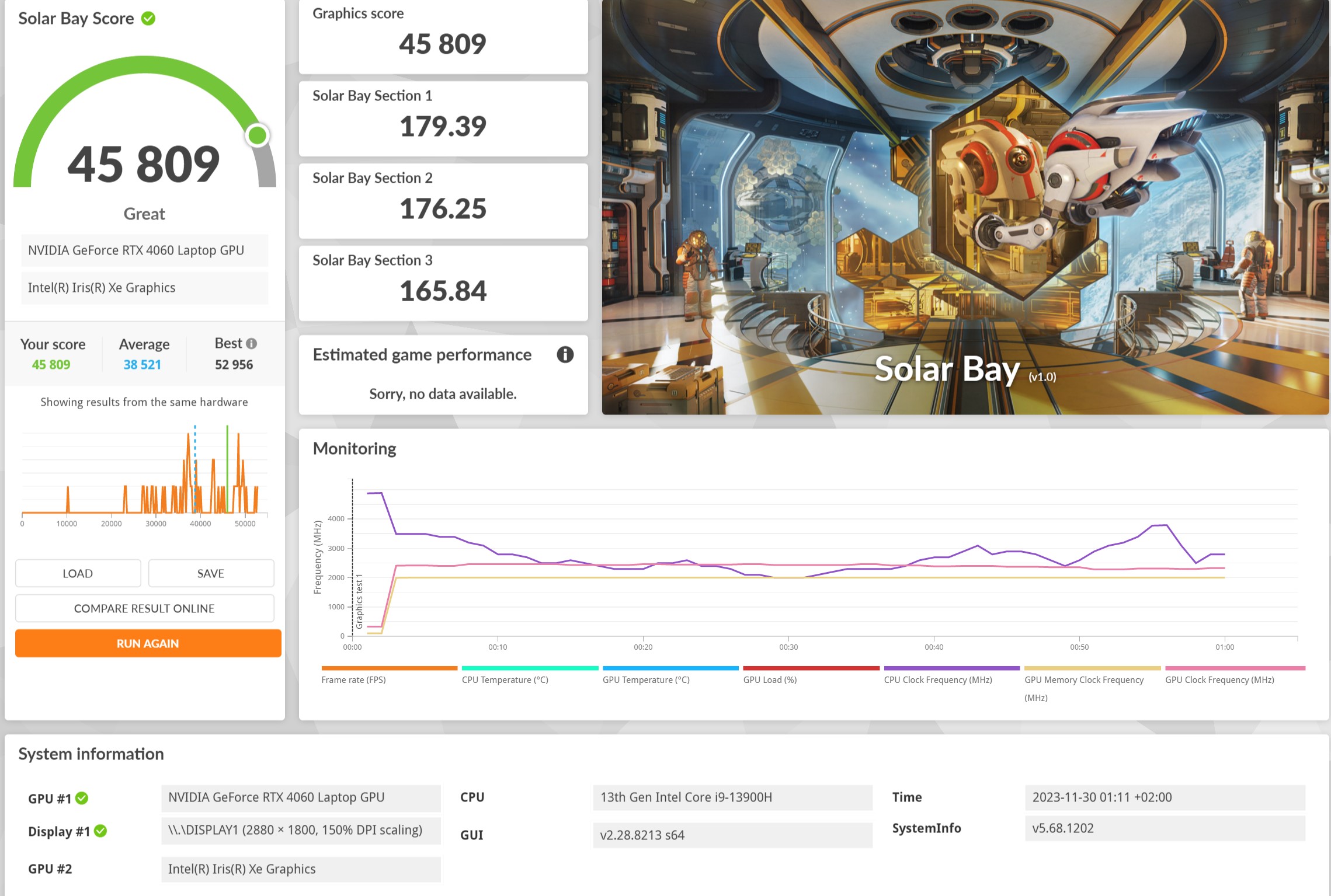Toggle the GPU Clock Frequency legend item
Screen dimensions: 1331x896
click(x=1219, y=679)
